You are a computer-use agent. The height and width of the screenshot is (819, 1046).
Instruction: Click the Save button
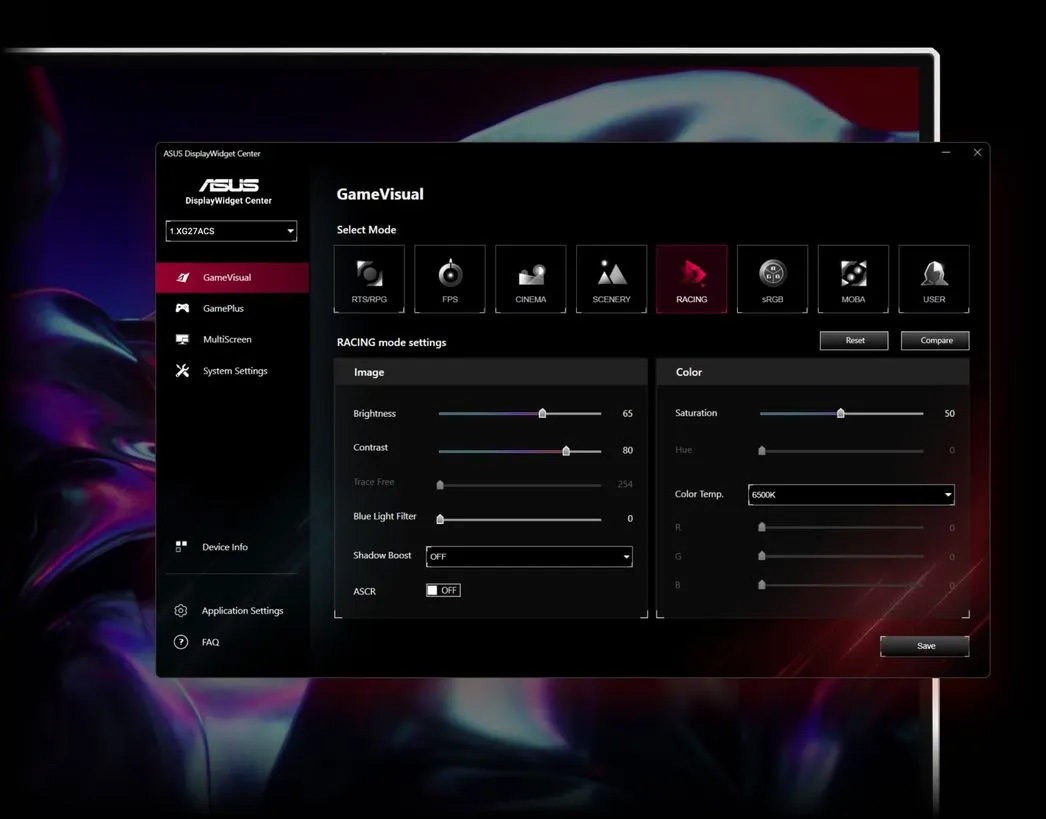(x=925, y=646)
